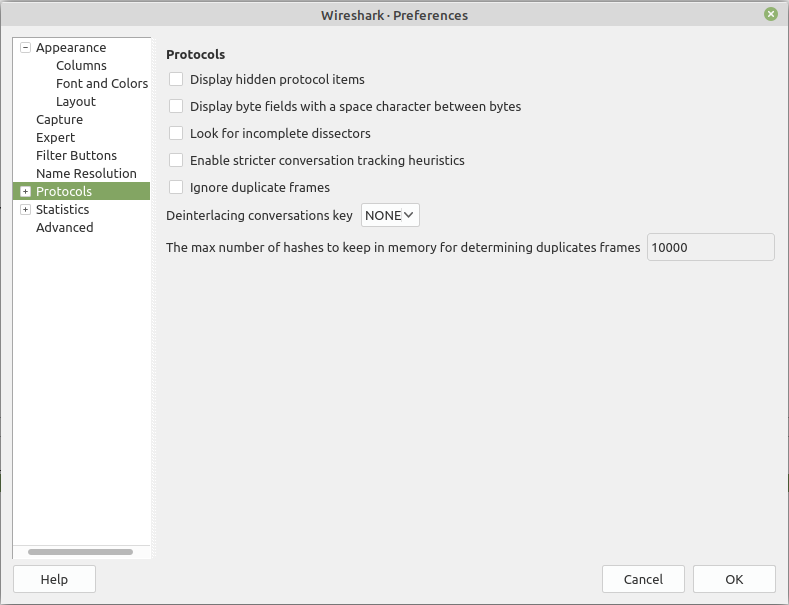Confirm preferences with OK button
Viewport: 789px width, 605px height.
[734, 579]
